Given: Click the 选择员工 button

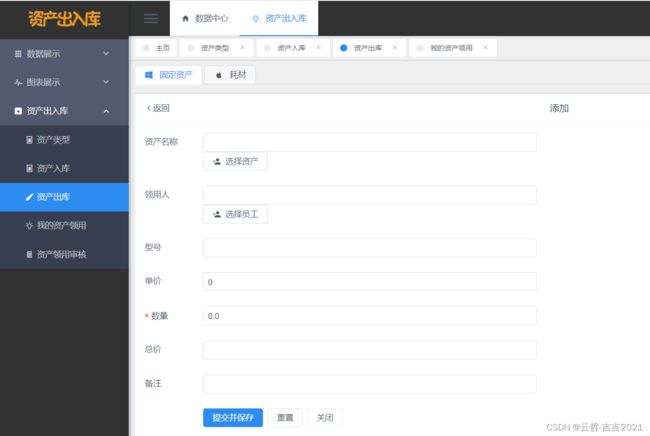Looking at the screenshot, I should coord(235,214).
